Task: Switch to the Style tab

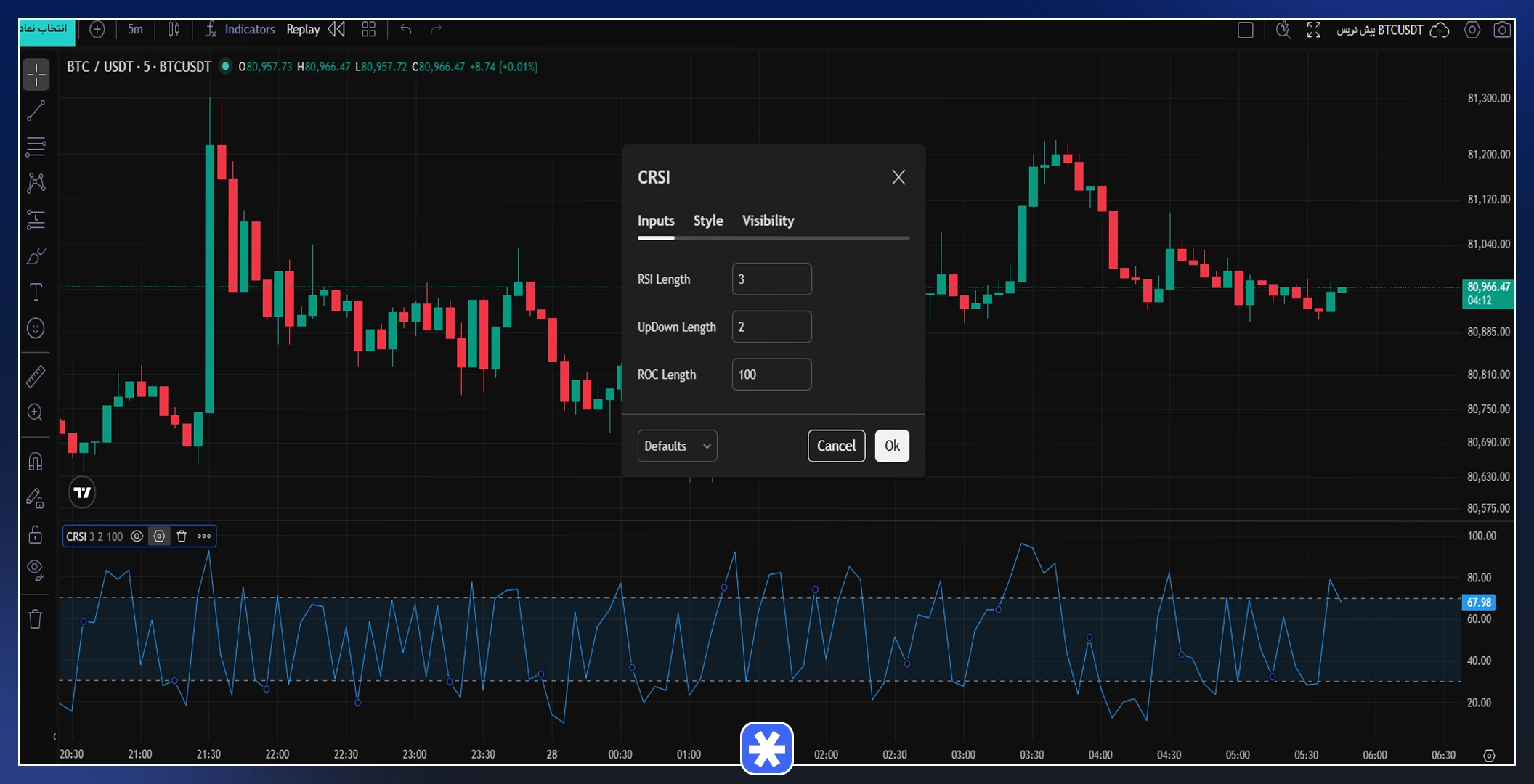Action: click(x=708, y=221)
